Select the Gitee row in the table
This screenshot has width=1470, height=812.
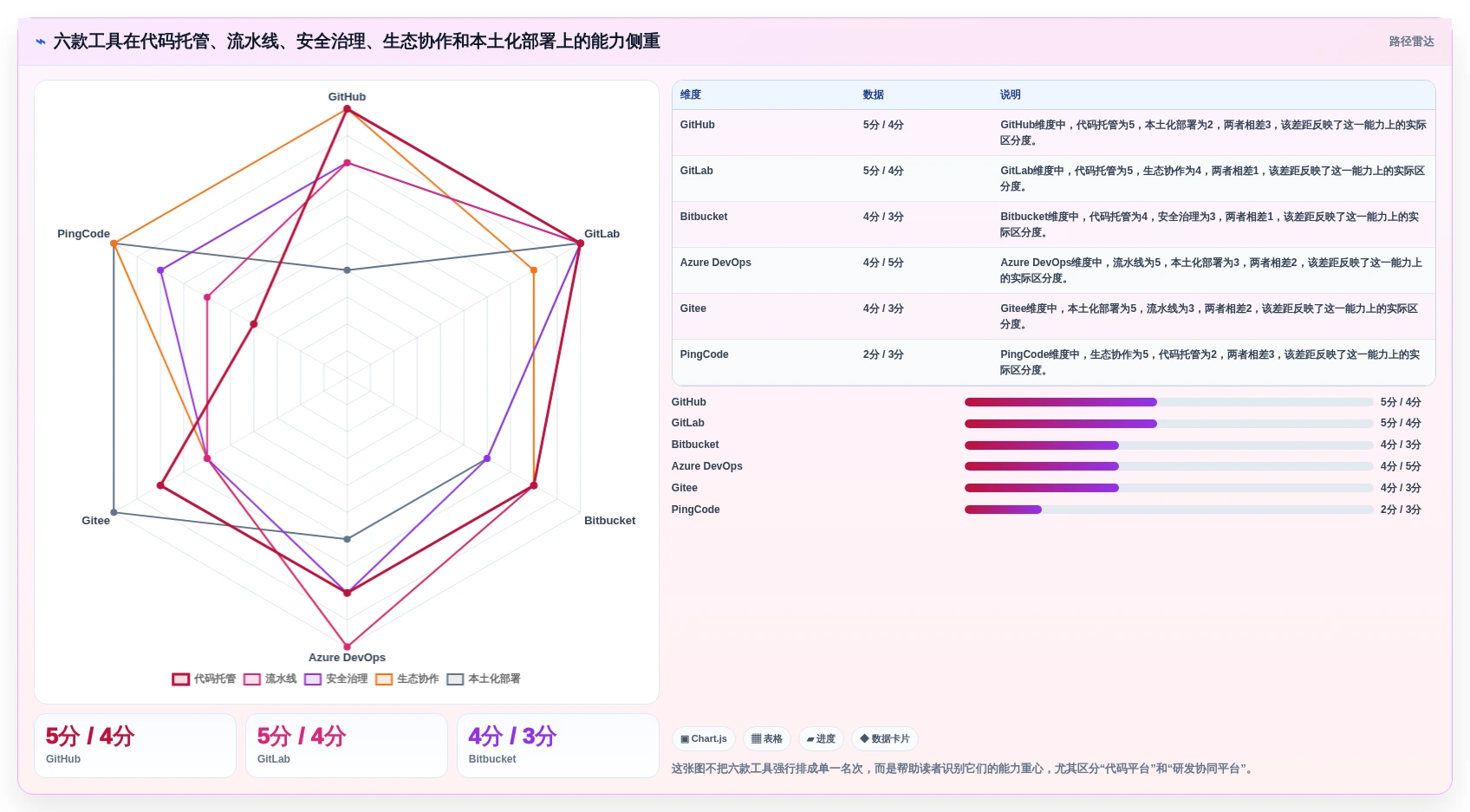coord(1053,316)
